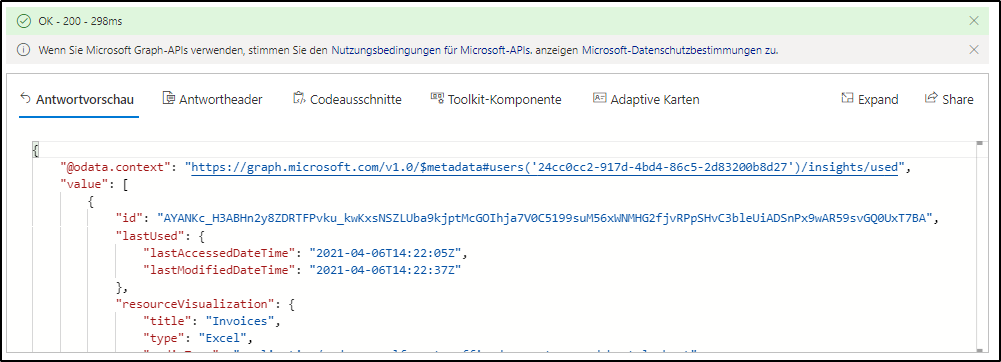Viewport: 1001px width, 362px height.
Task: Close the Microsoft Graph API terms notice
Action: (x=974, y=49)
